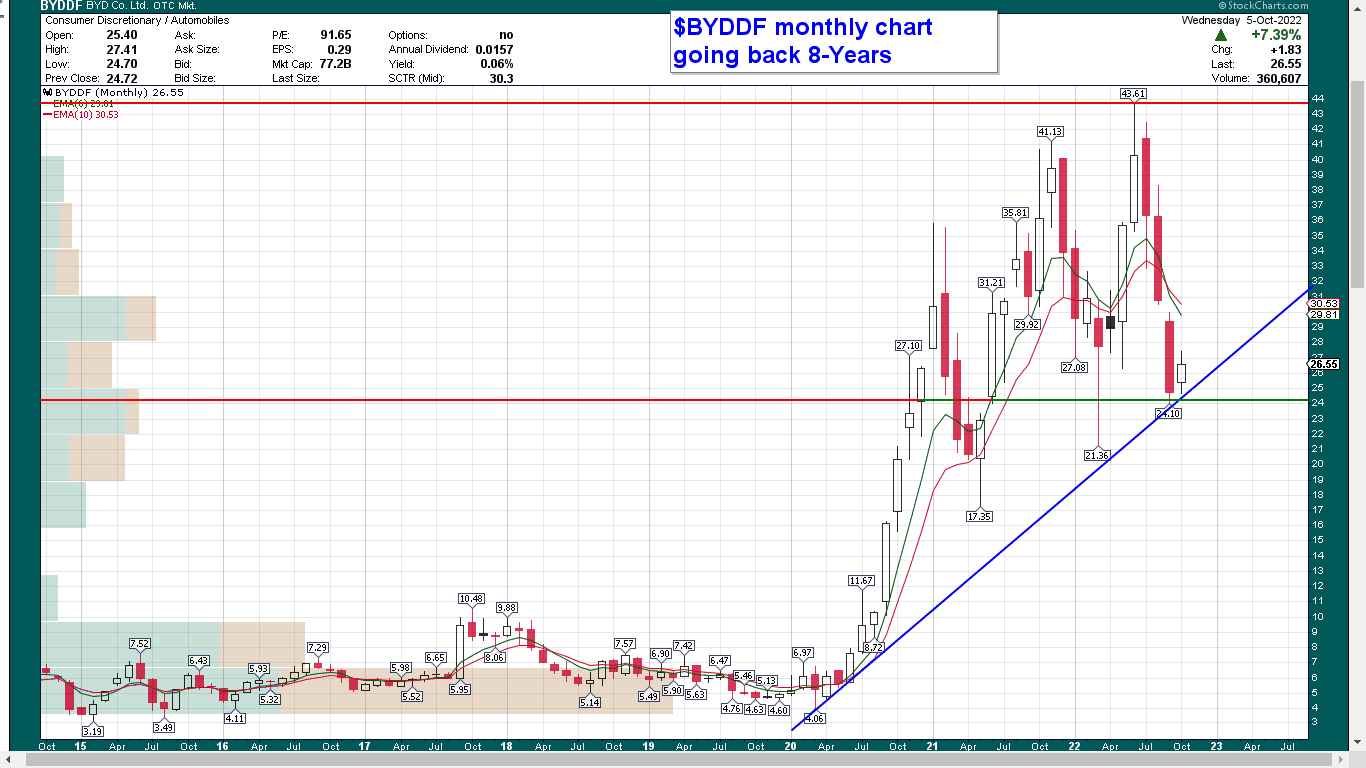Click the 4.11 low price label
The image size is (1366, 768).
pyautogui.click(x=235, y=717)
